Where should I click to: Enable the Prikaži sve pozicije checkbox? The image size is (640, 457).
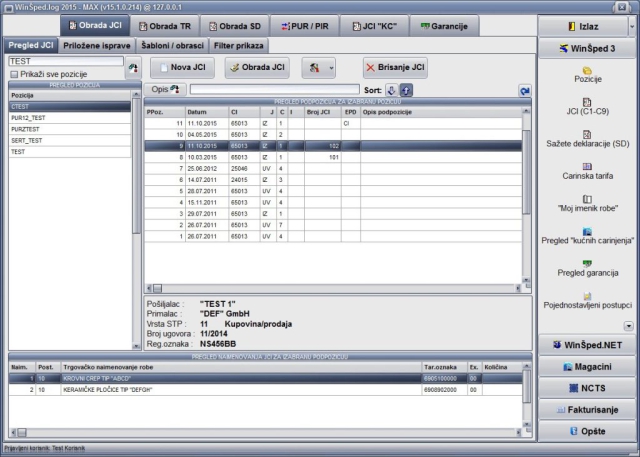click(x=14, y=74)
